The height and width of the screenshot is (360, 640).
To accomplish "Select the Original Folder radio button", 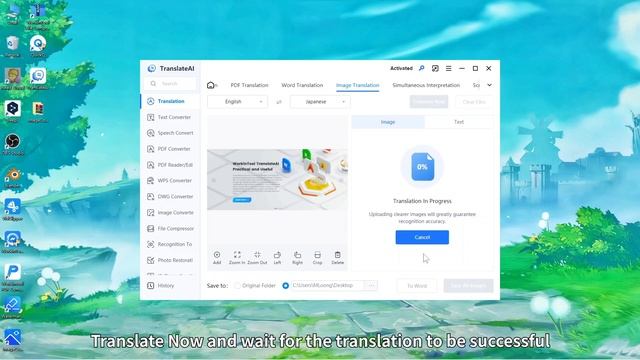I will [x=238, y=285].
